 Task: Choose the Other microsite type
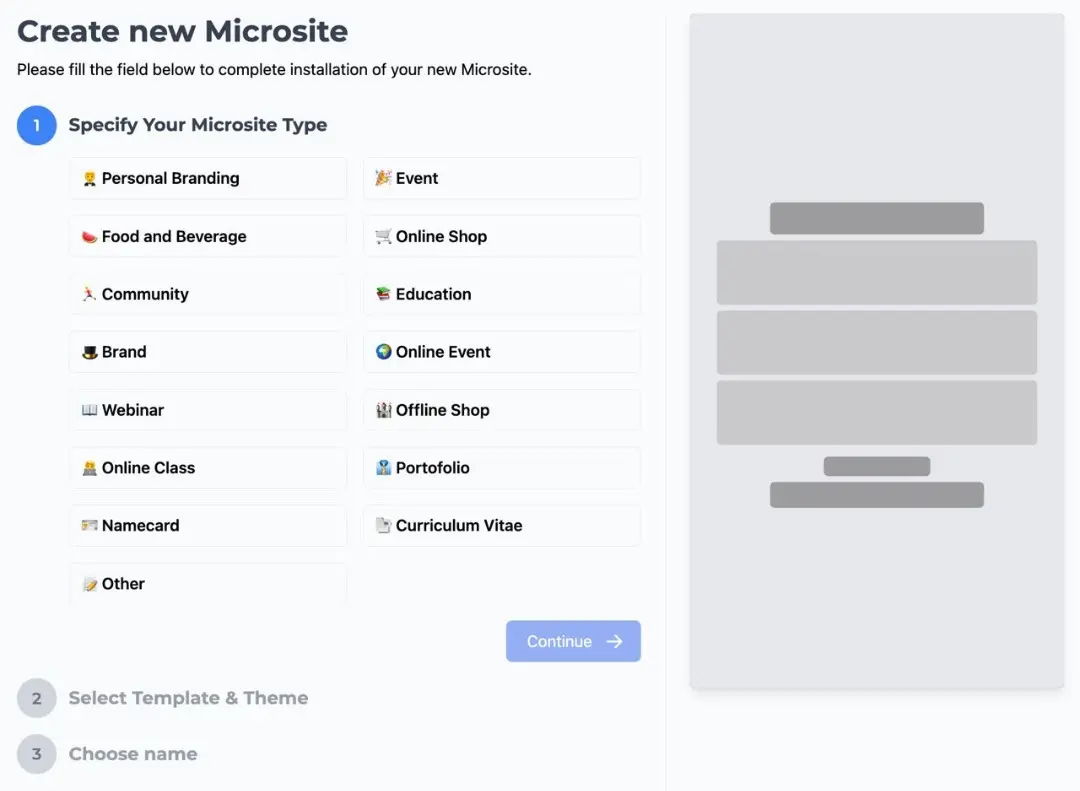click(x=208, y=584)
